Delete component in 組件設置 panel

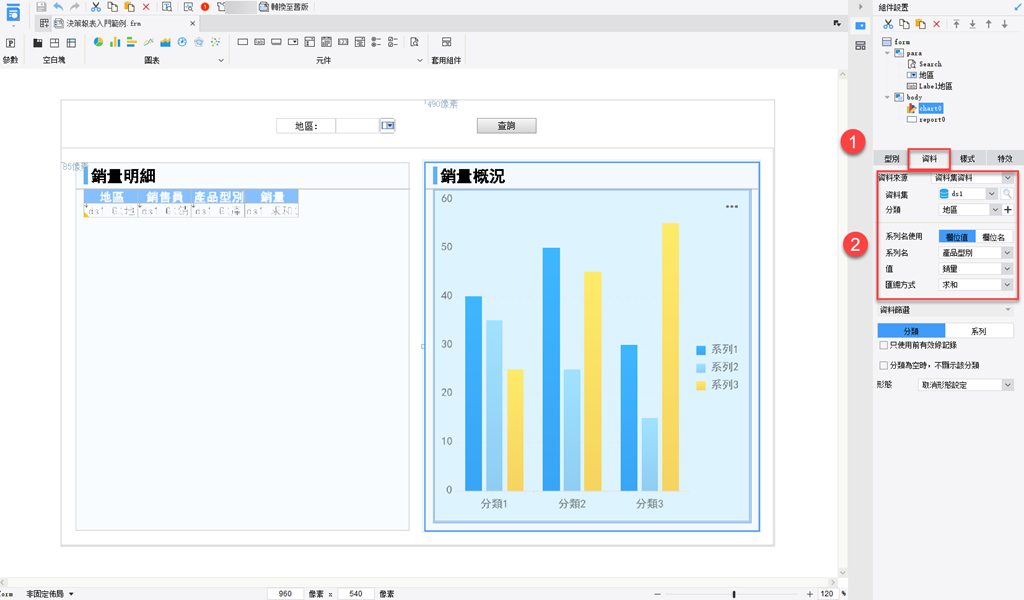click(936, 24)
